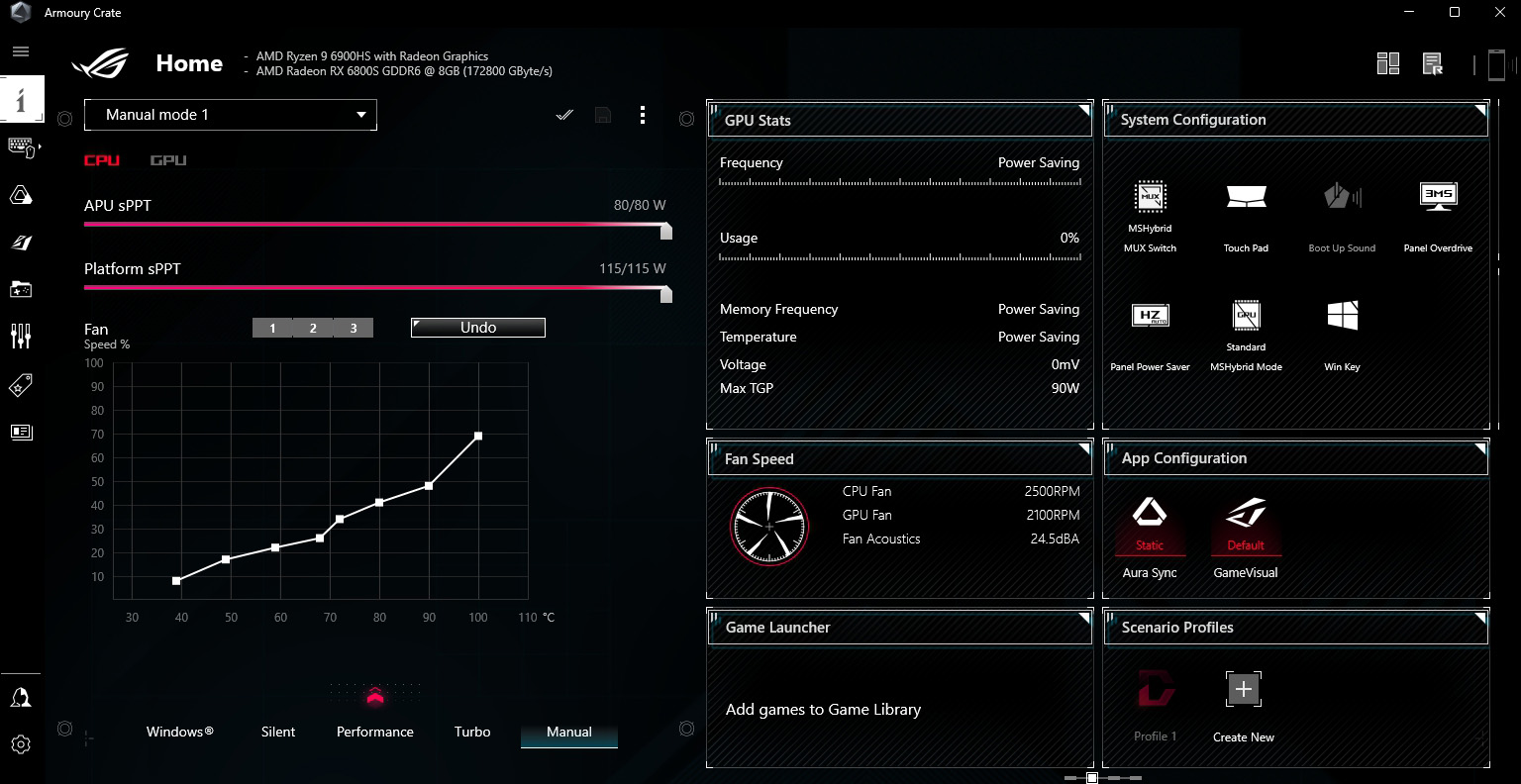Open the Manual mode 1 dropdown
The height and width of the screenshot is (784, 1521).
(231, 115)
